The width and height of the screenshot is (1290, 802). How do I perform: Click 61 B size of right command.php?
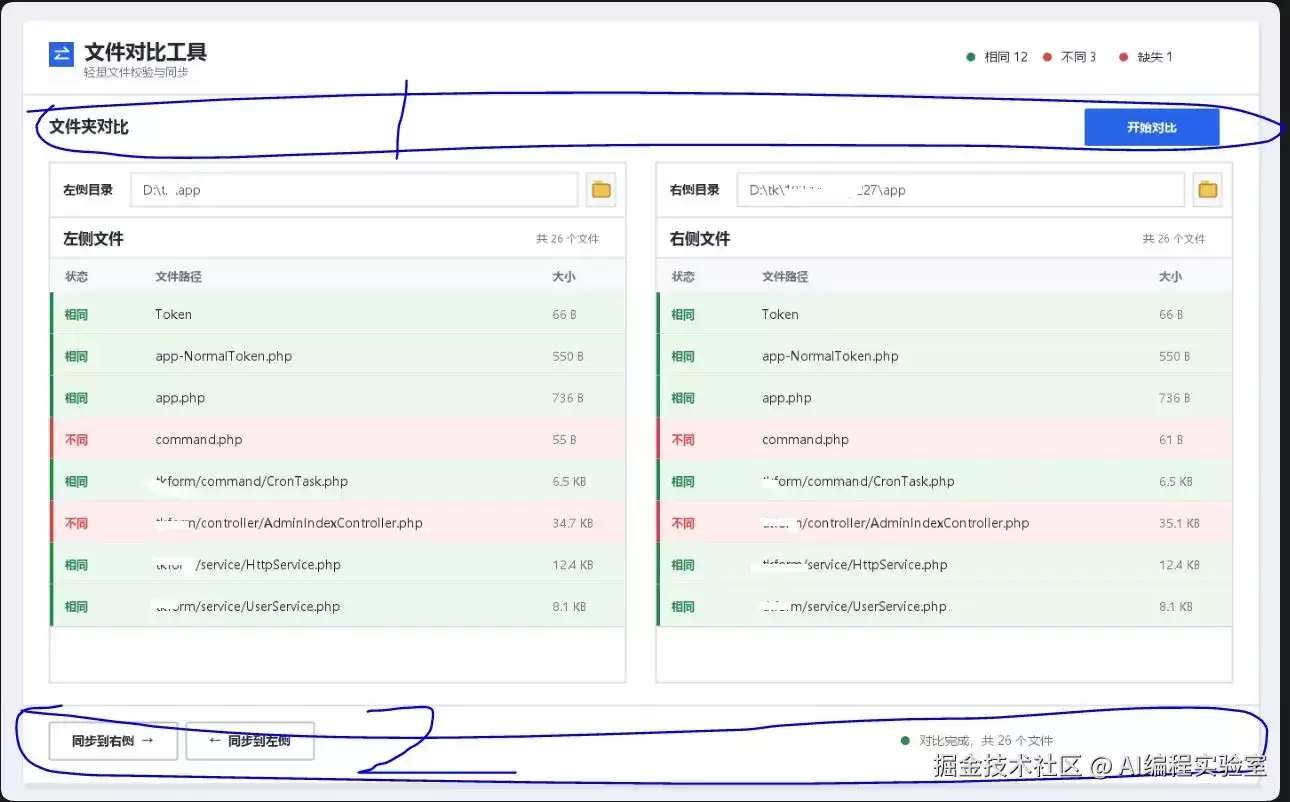tap(1172, 440)
